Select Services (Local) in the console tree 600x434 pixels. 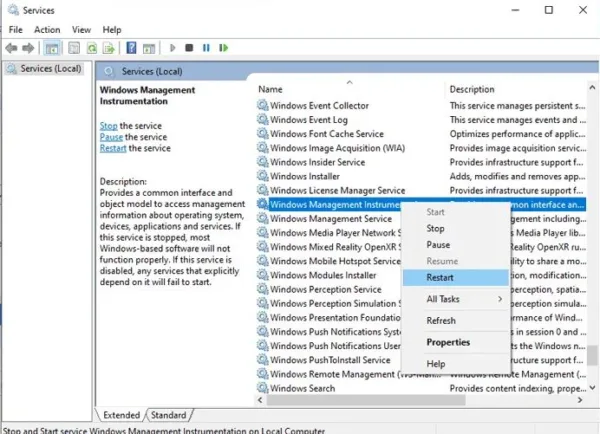44,69
